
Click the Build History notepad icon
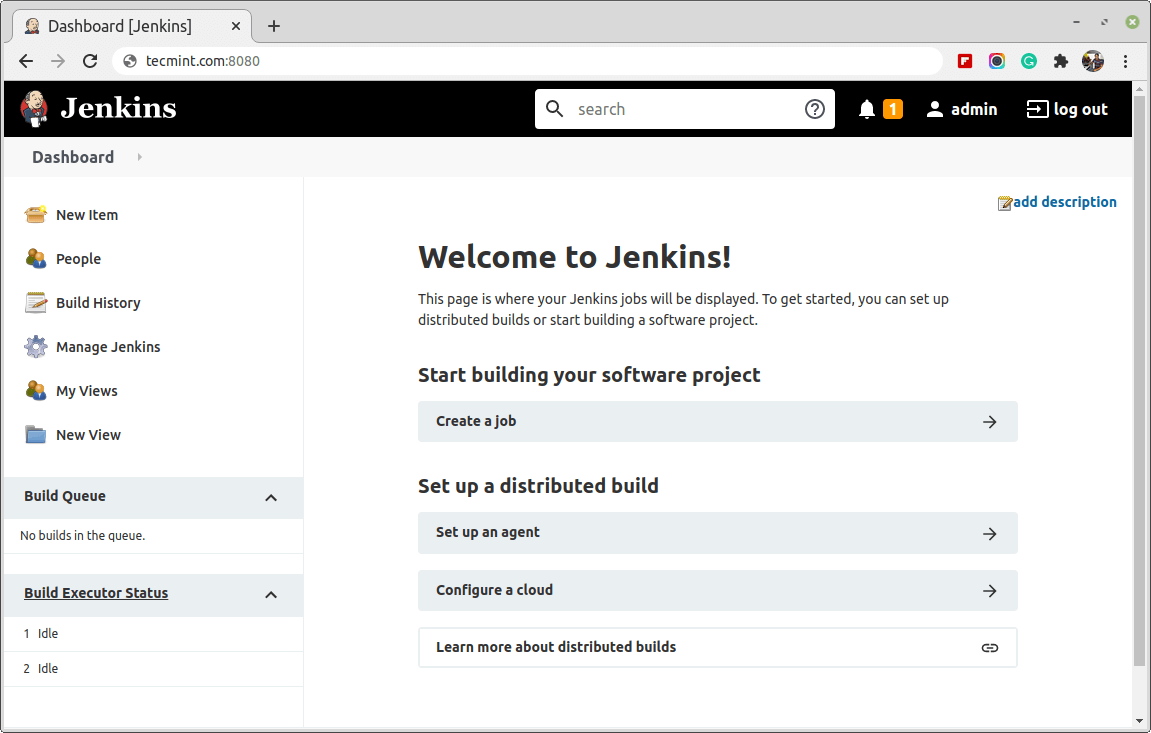[35, 302]
